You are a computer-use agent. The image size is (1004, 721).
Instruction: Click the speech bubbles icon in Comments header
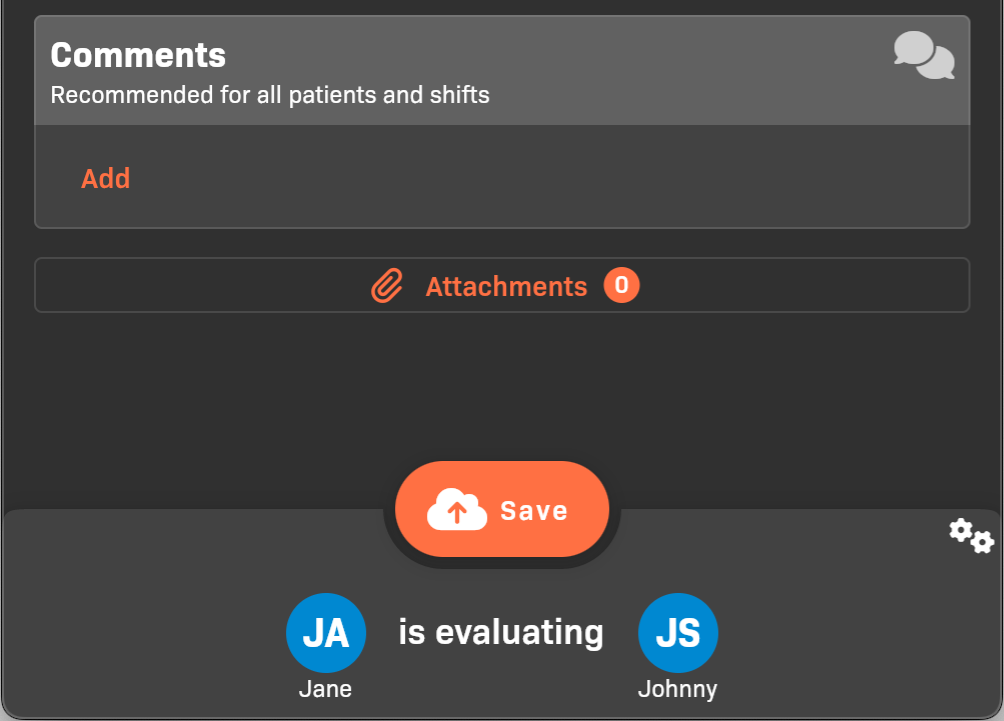coord(924,55)
